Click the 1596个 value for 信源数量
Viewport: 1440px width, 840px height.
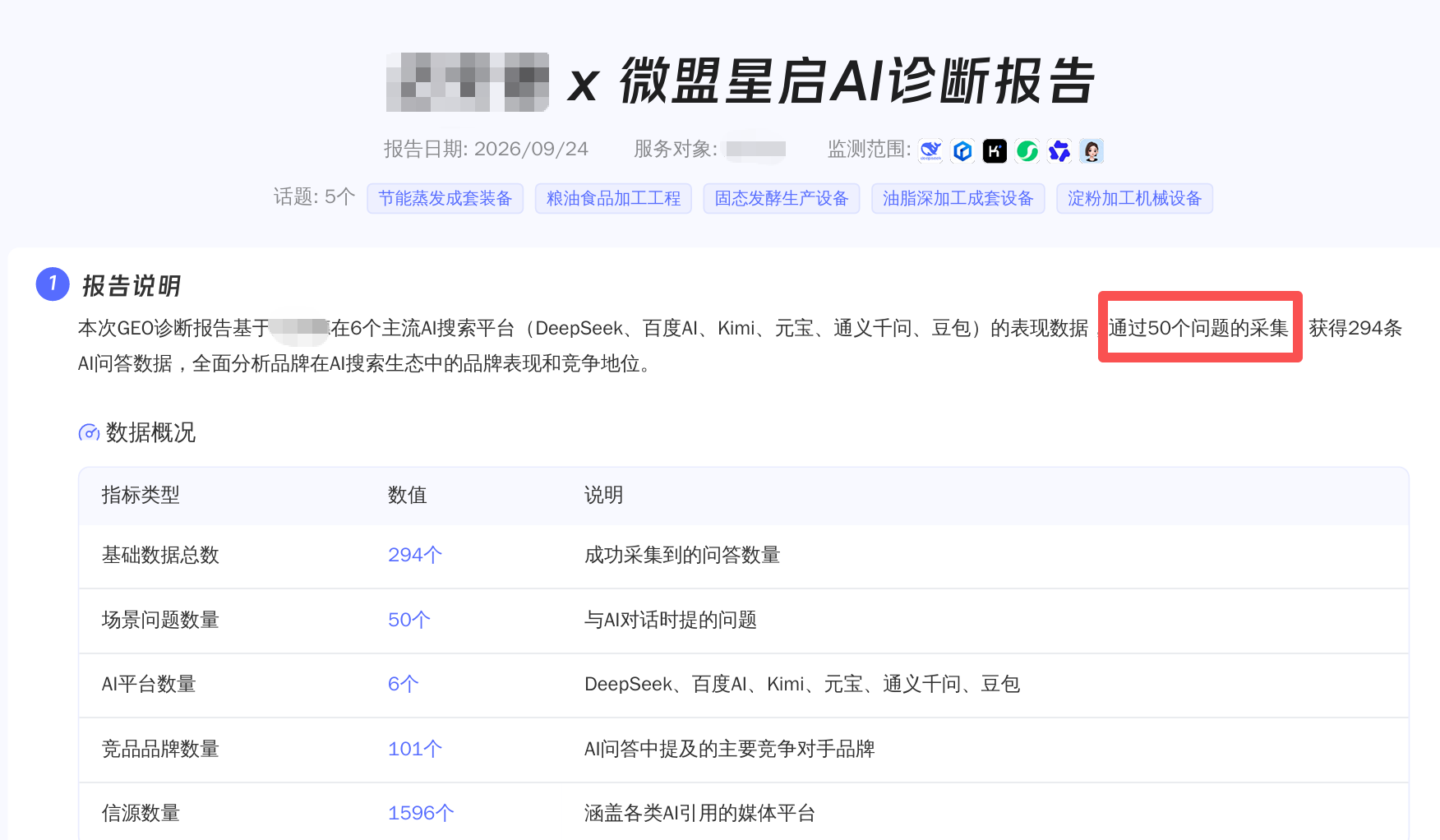tap(421, 813)
